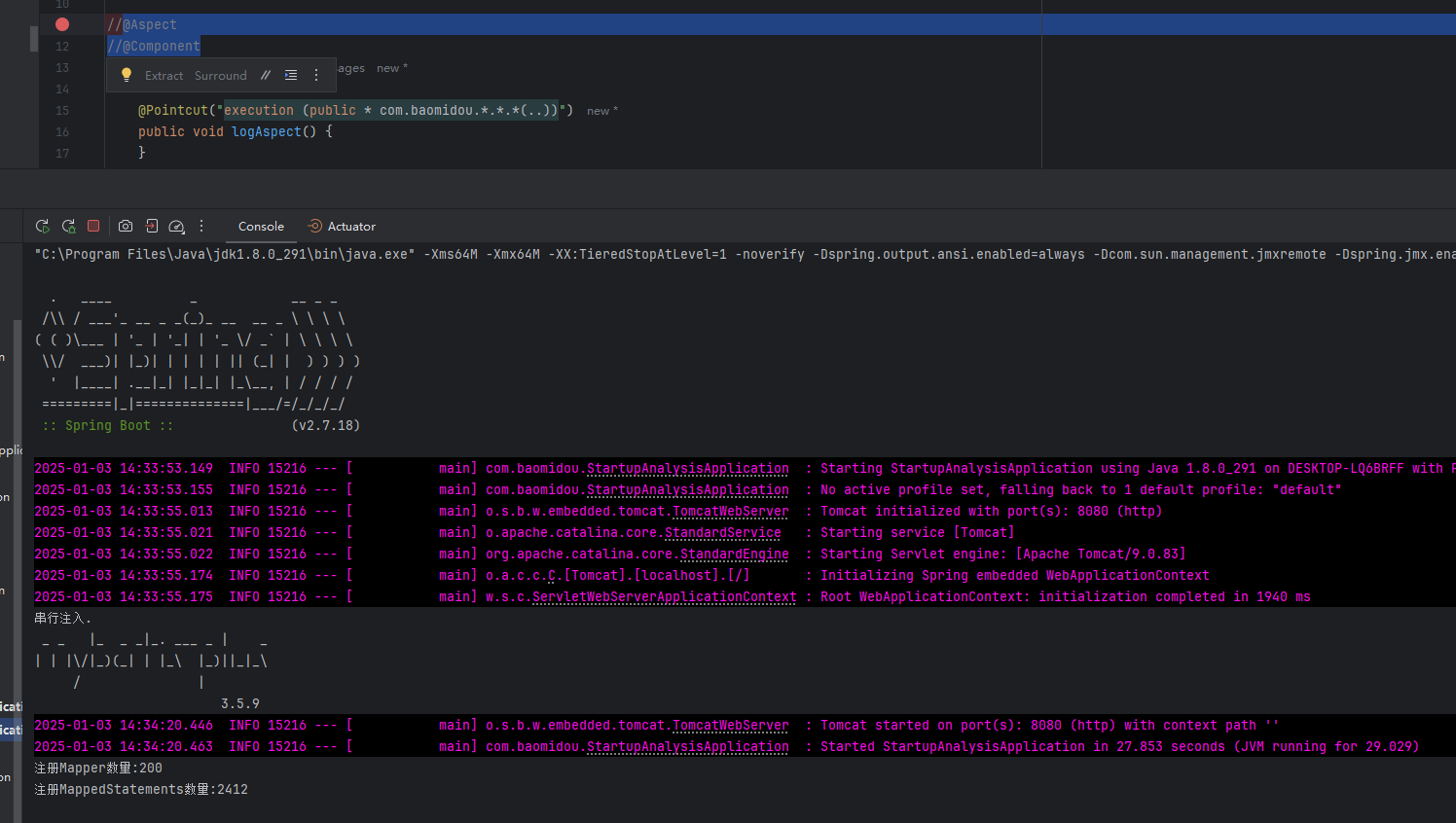Take a thread dump using camera icon
Image resolution: width=1456 pixels, height=823 pixels.
tap(126, 226)
